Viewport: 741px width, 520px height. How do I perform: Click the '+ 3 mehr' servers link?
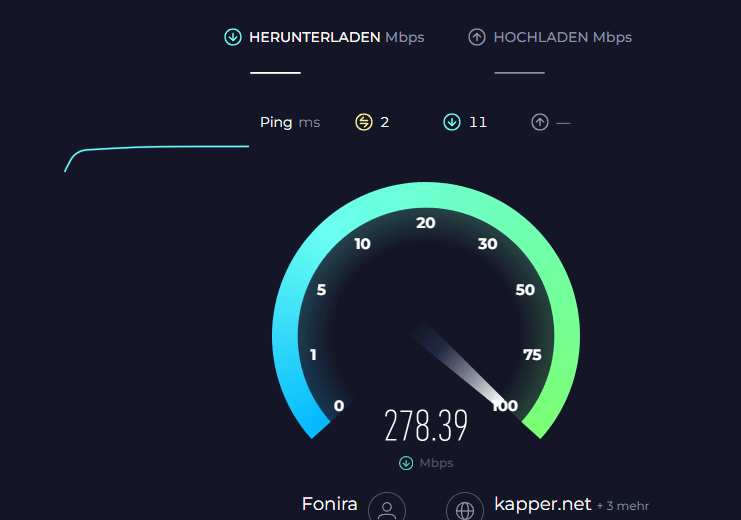point(623,506)
